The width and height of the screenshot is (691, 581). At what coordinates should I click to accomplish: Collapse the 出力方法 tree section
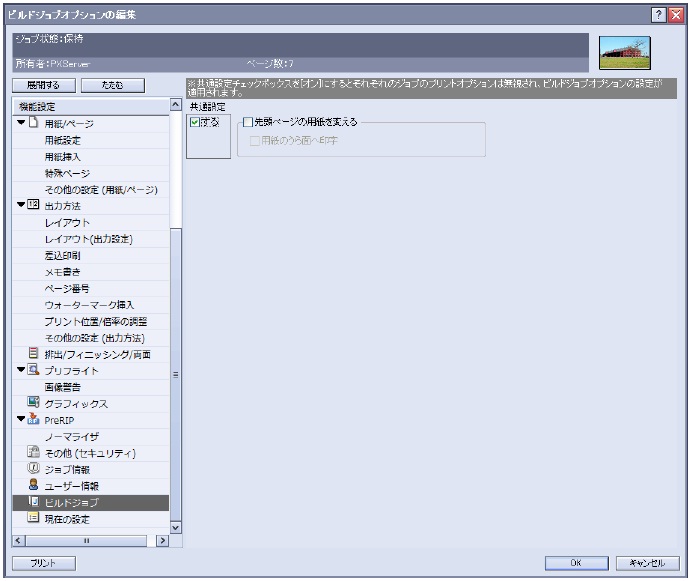click(x=20, y=205)
